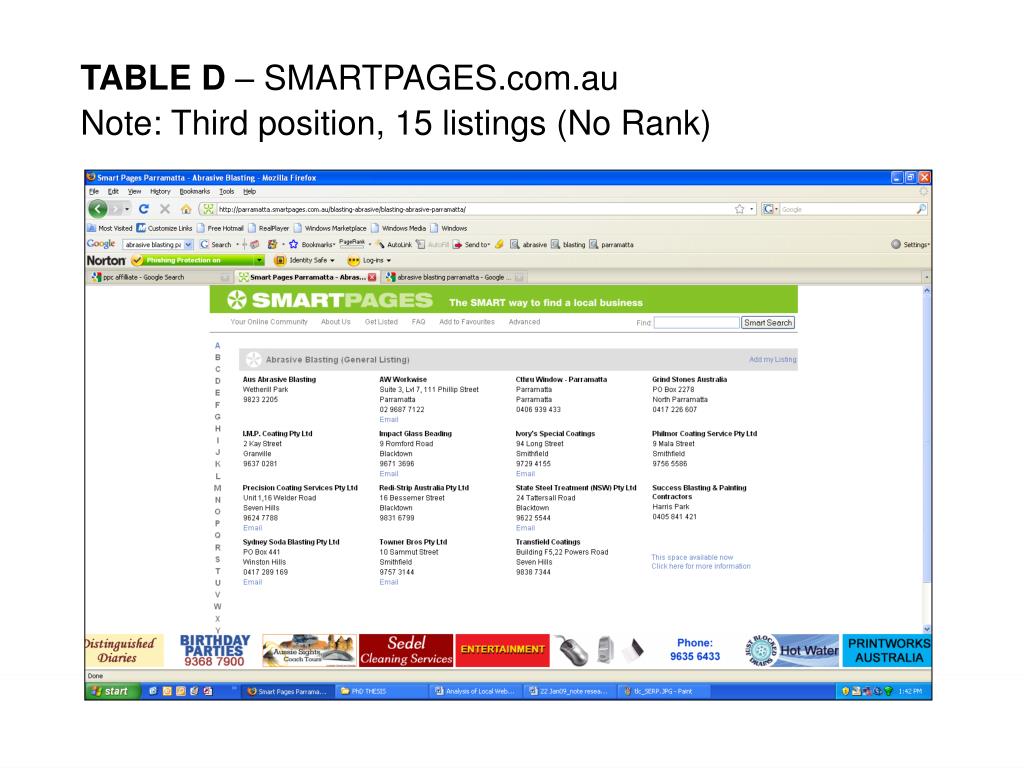The image size is (1024, 768).
Task: Open the Sedel Cleaning Services ad
Action: click(x=406, y=650)
